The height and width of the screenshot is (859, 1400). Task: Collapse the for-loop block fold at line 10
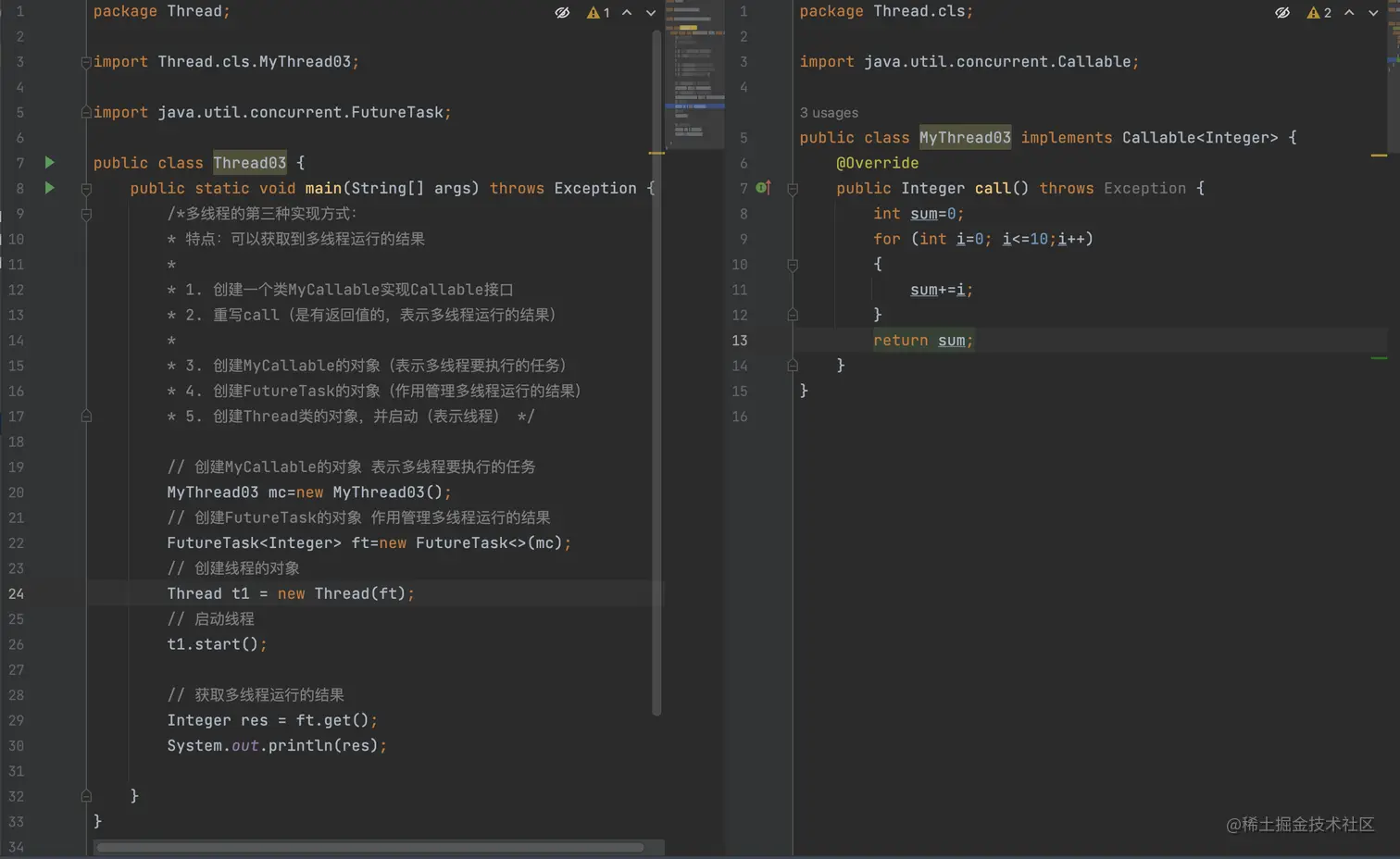coord(793,265)
